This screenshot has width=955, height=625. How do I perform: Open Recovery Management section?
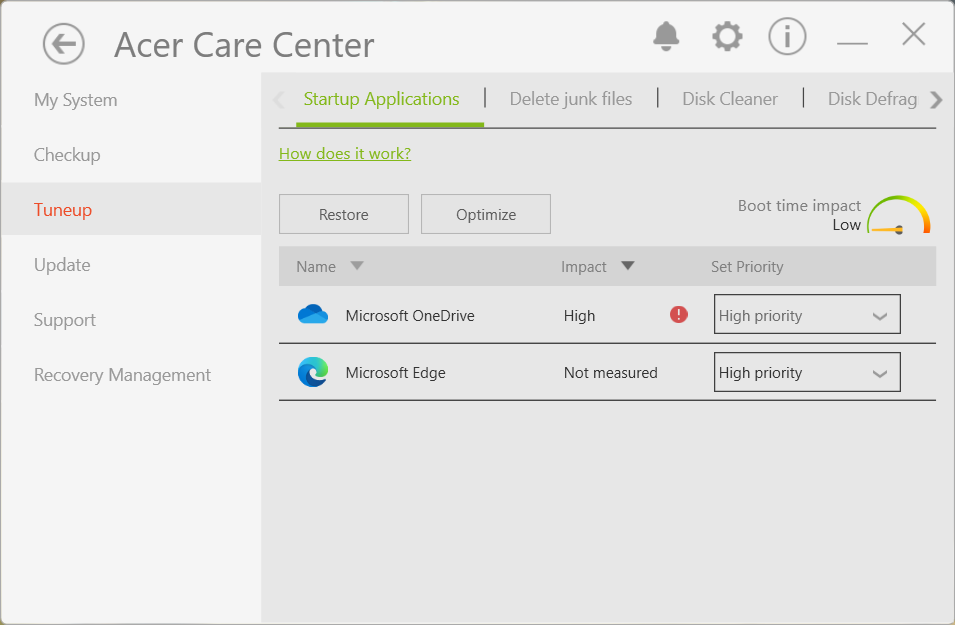122,375
